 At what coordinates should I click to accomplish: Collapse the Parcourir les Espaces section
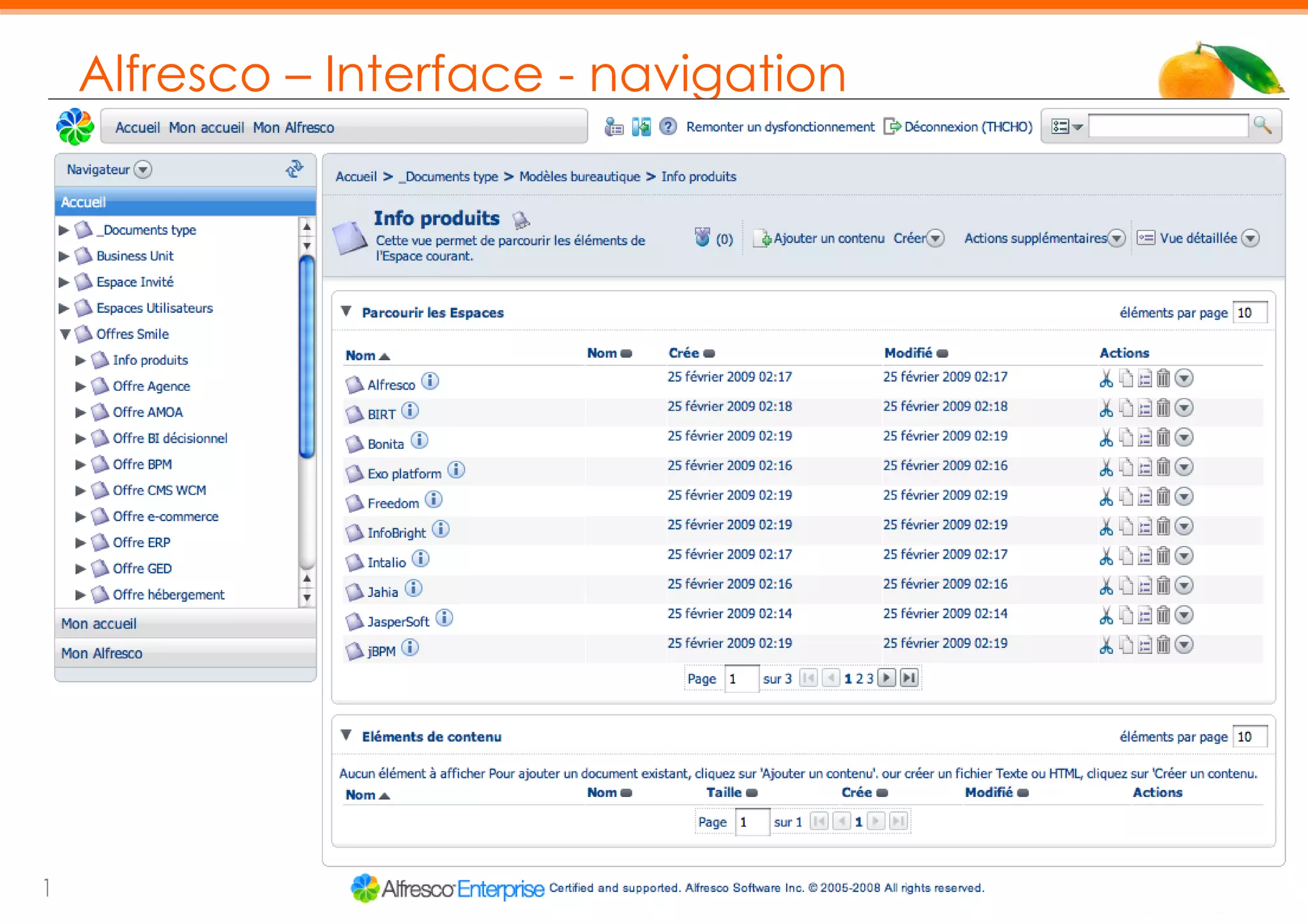pos(346,312)
